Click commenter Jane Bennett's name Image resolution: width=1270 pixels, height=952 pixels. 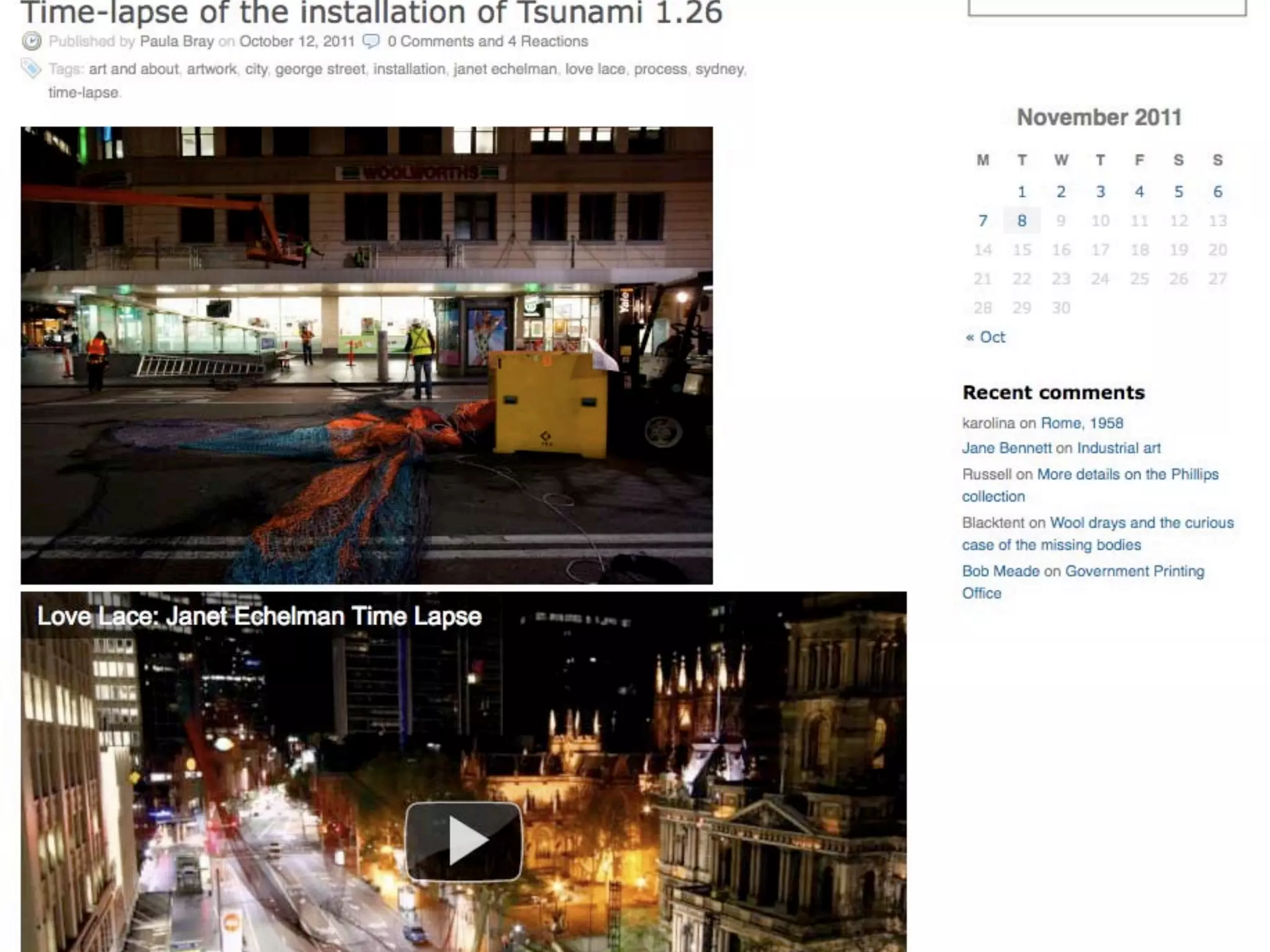1006,447
